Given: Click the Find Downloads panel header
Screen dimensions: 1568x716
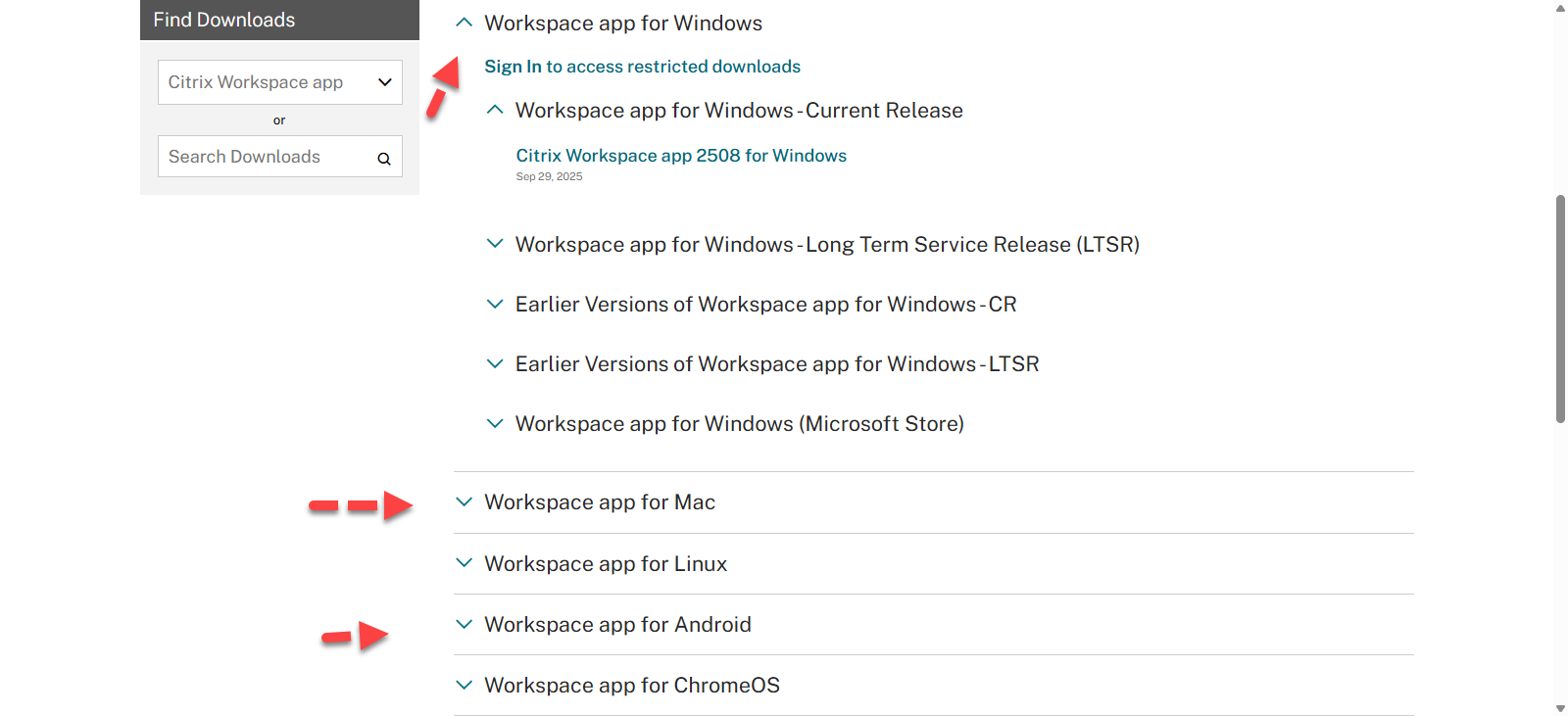Looking at the screenshot, I should (223, 19).
